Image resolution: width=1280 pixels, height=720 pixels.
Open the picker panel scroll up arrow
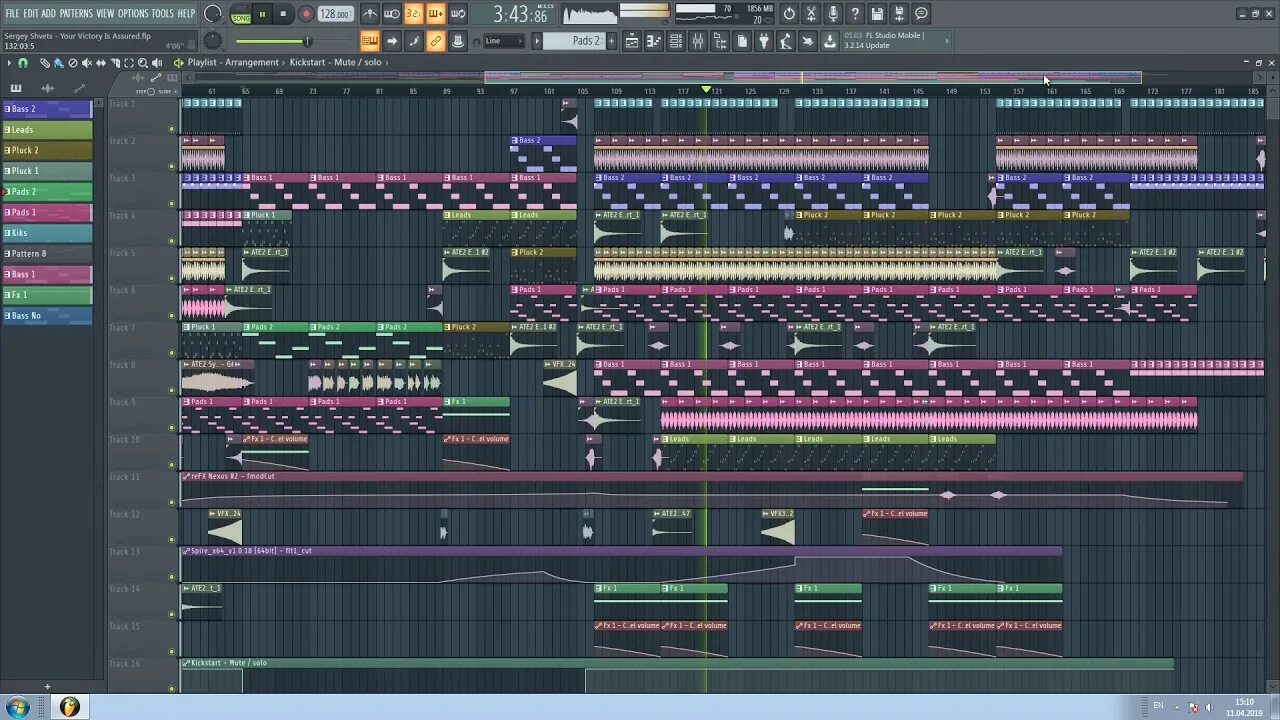point(99,102)
